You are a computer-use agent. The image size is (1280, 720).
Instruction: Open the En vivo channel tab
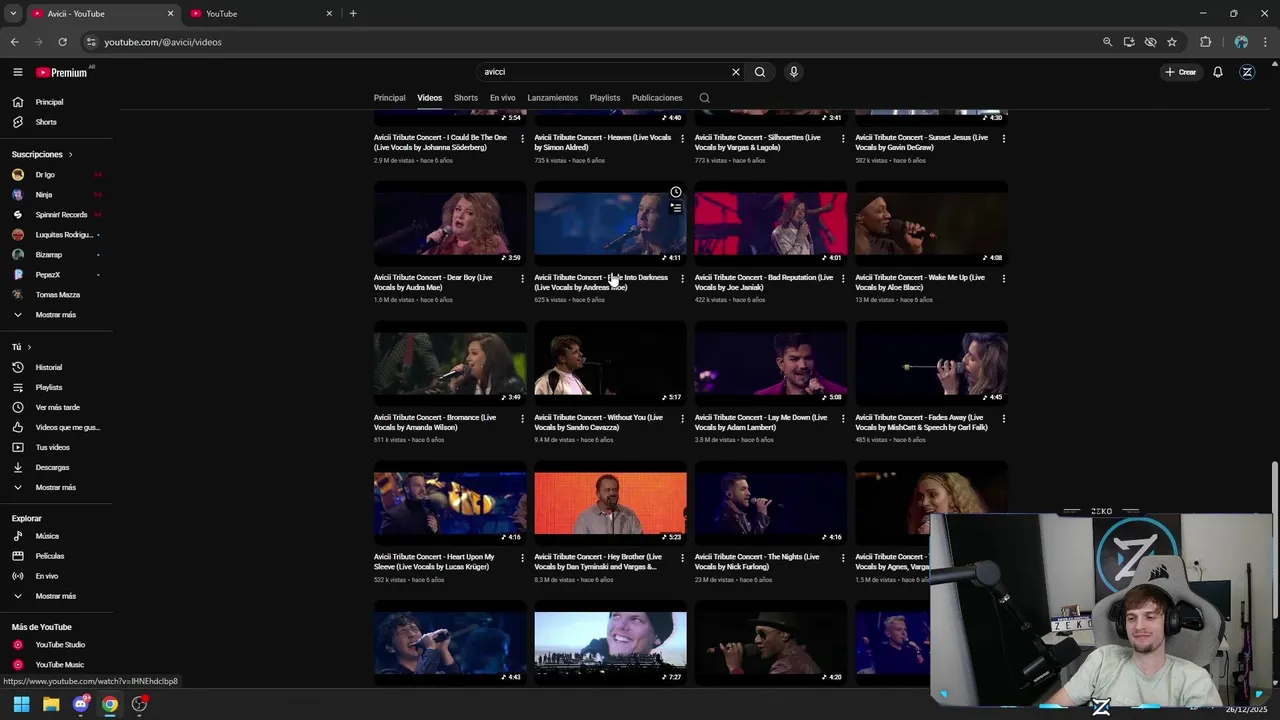click(x=503, y=98)
